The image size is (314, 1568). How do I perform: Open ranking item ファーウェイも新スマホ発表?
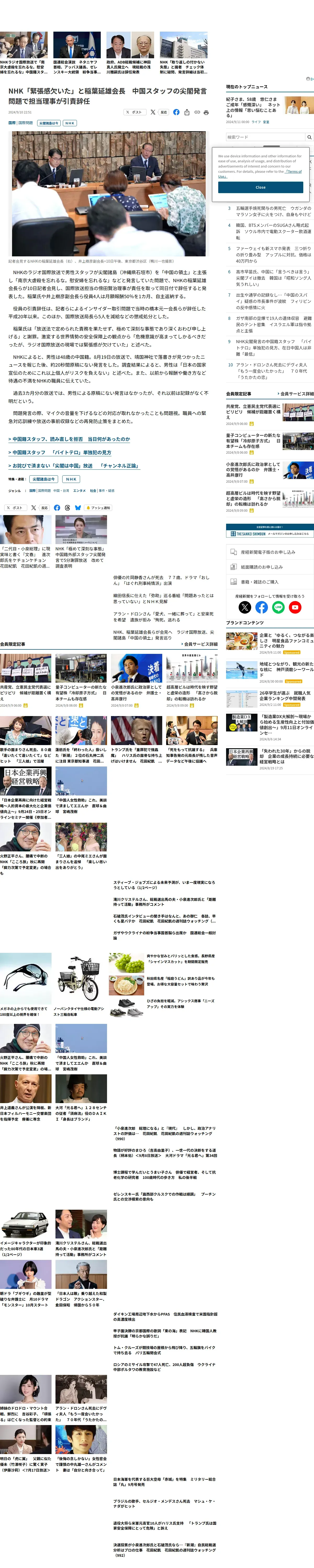point(273,255)
